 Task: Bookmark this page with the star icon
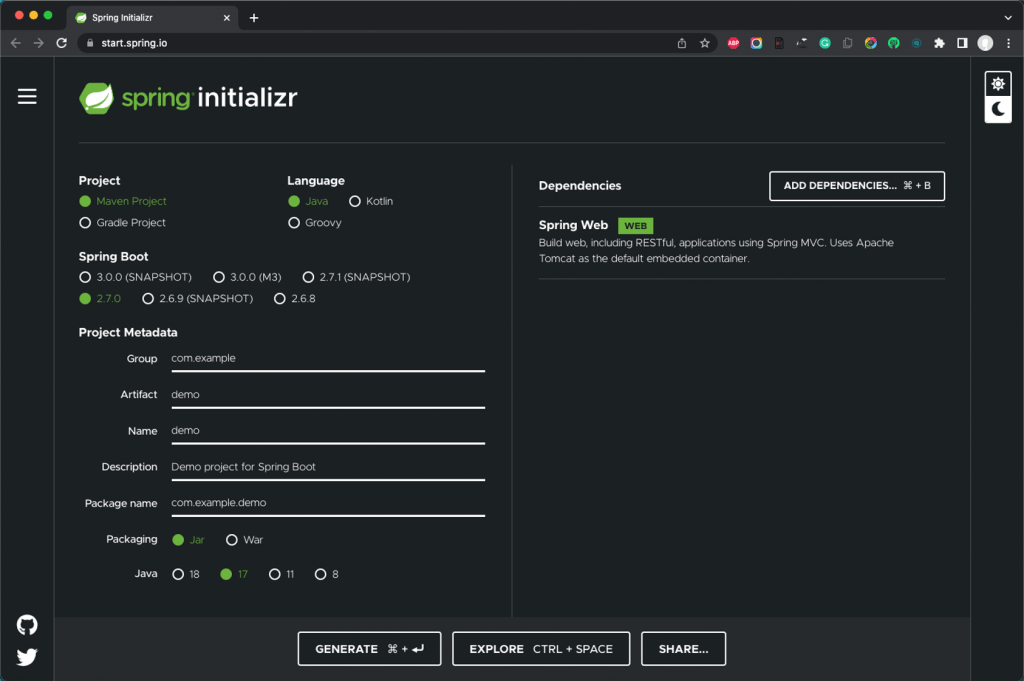pos(705,43)
